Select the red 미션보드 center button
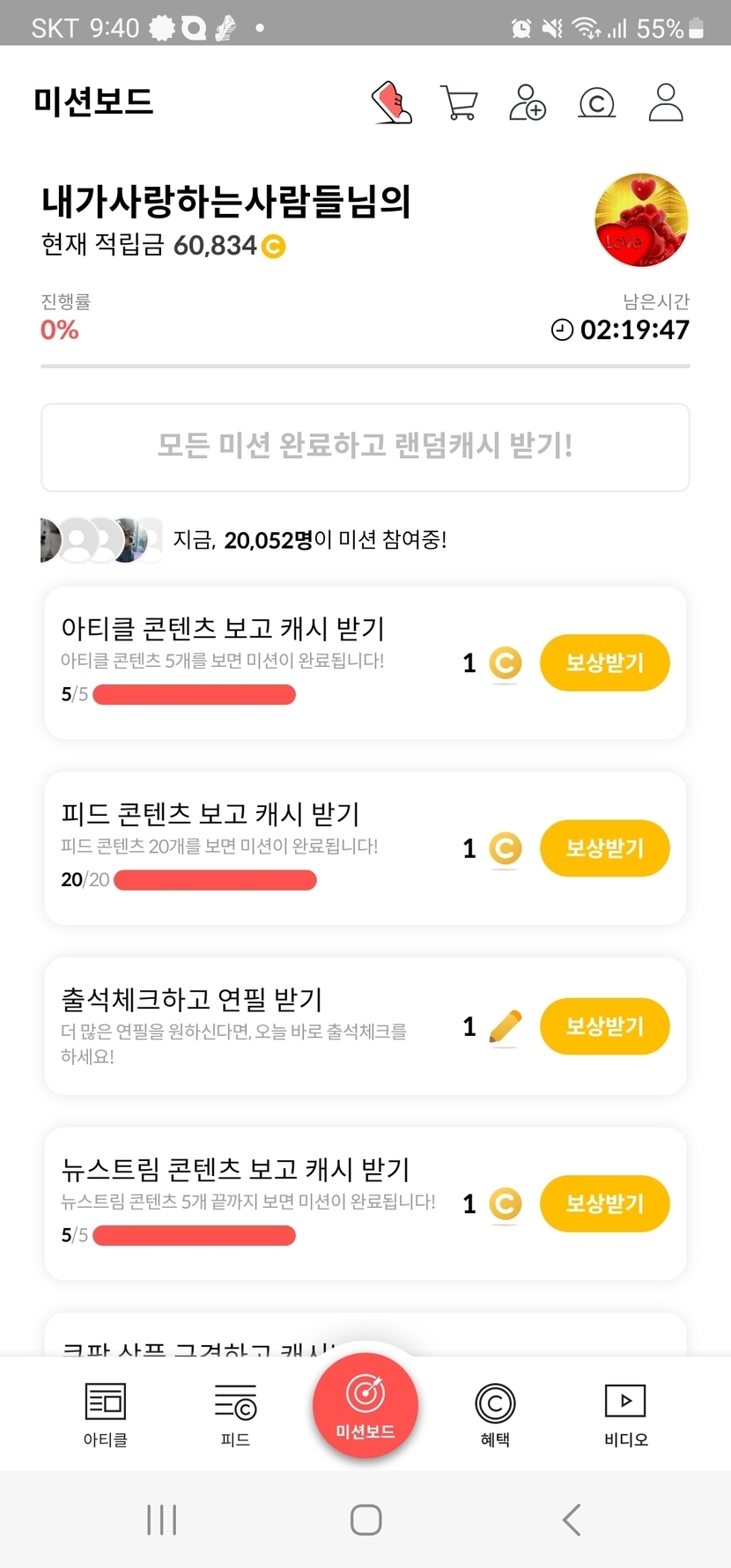The image size is (731, 1568). click(x=365, y=1406)
